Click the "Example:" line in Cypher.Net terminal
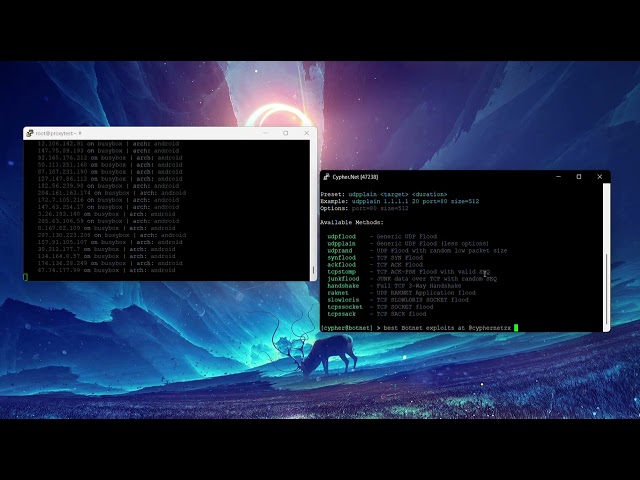Image resolution: width=640 pixels, height=480 pixels. [400, 201]
